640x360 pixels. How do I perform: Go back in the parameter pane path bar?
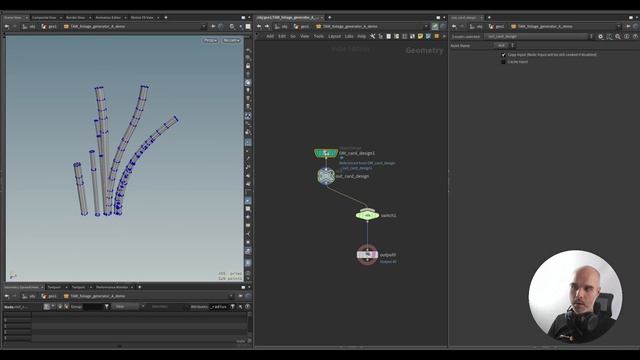click(454, 27)
